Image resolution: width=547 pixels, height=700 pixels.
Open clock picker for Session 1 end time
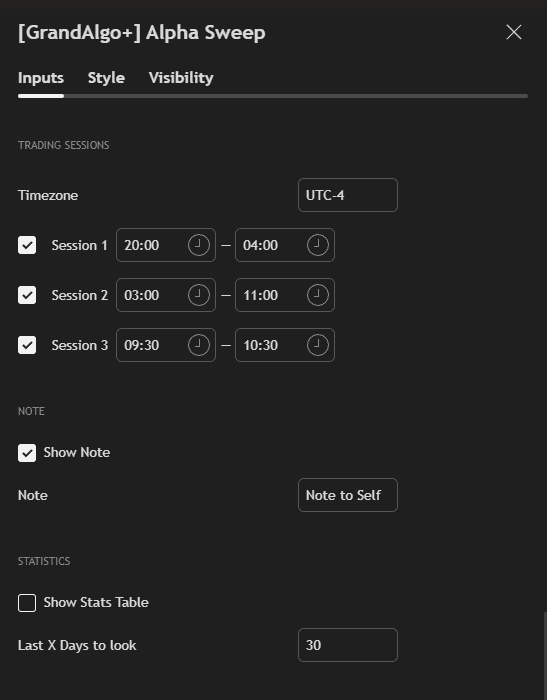coord(317,245)
